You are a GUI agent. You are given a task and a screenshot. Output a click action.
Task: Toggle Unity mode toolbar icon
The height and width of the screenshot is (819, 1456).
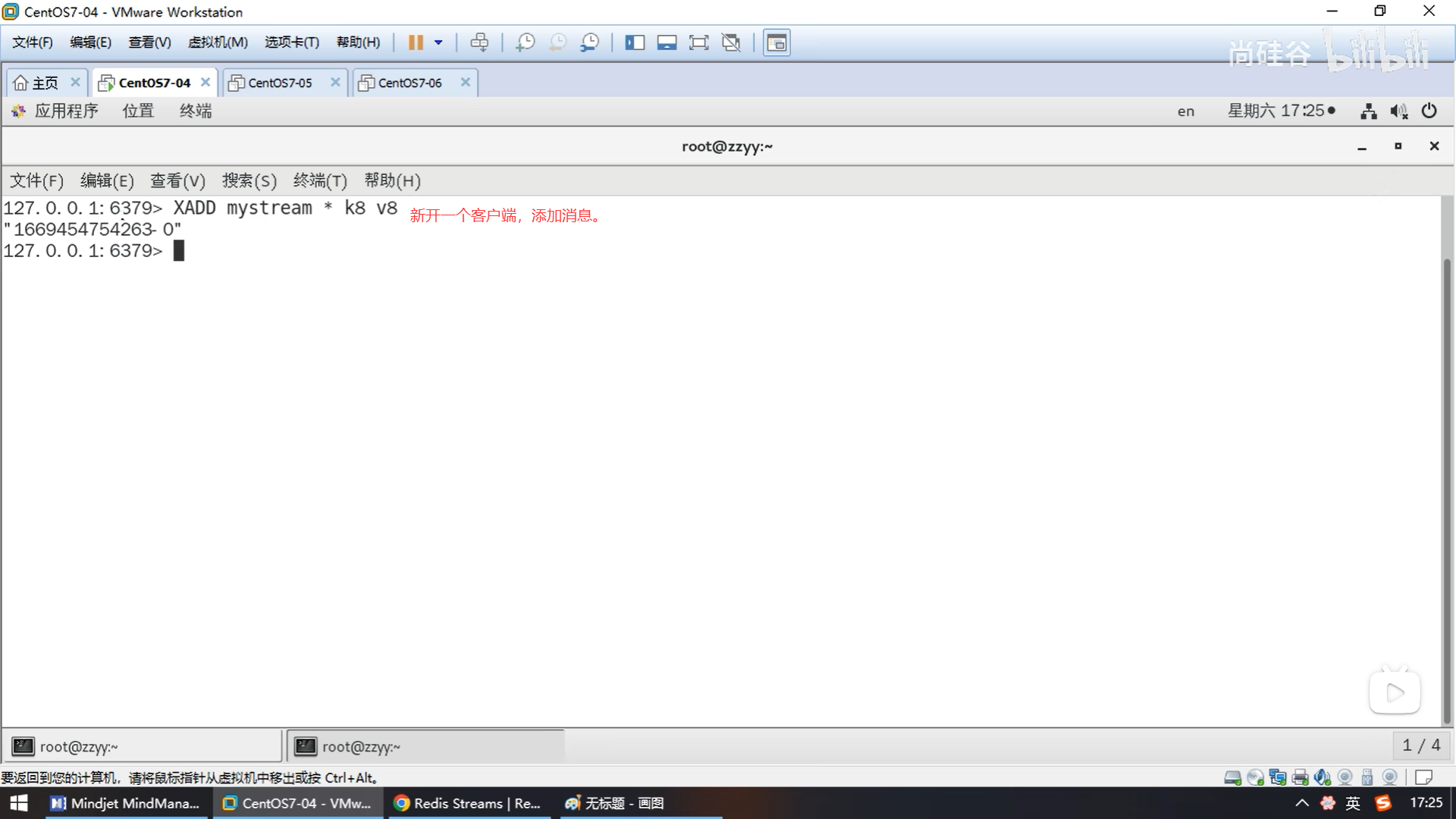[731, 42]
